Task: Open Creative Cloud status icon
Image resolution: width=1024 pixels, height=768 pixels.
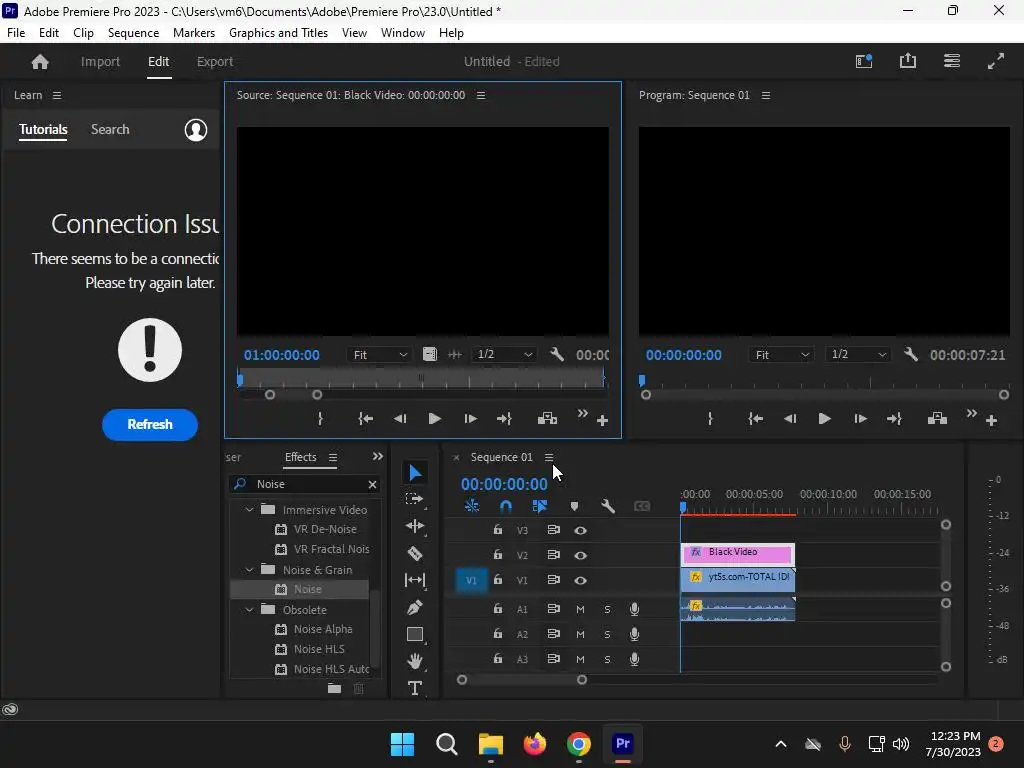Action: (10, 710)
